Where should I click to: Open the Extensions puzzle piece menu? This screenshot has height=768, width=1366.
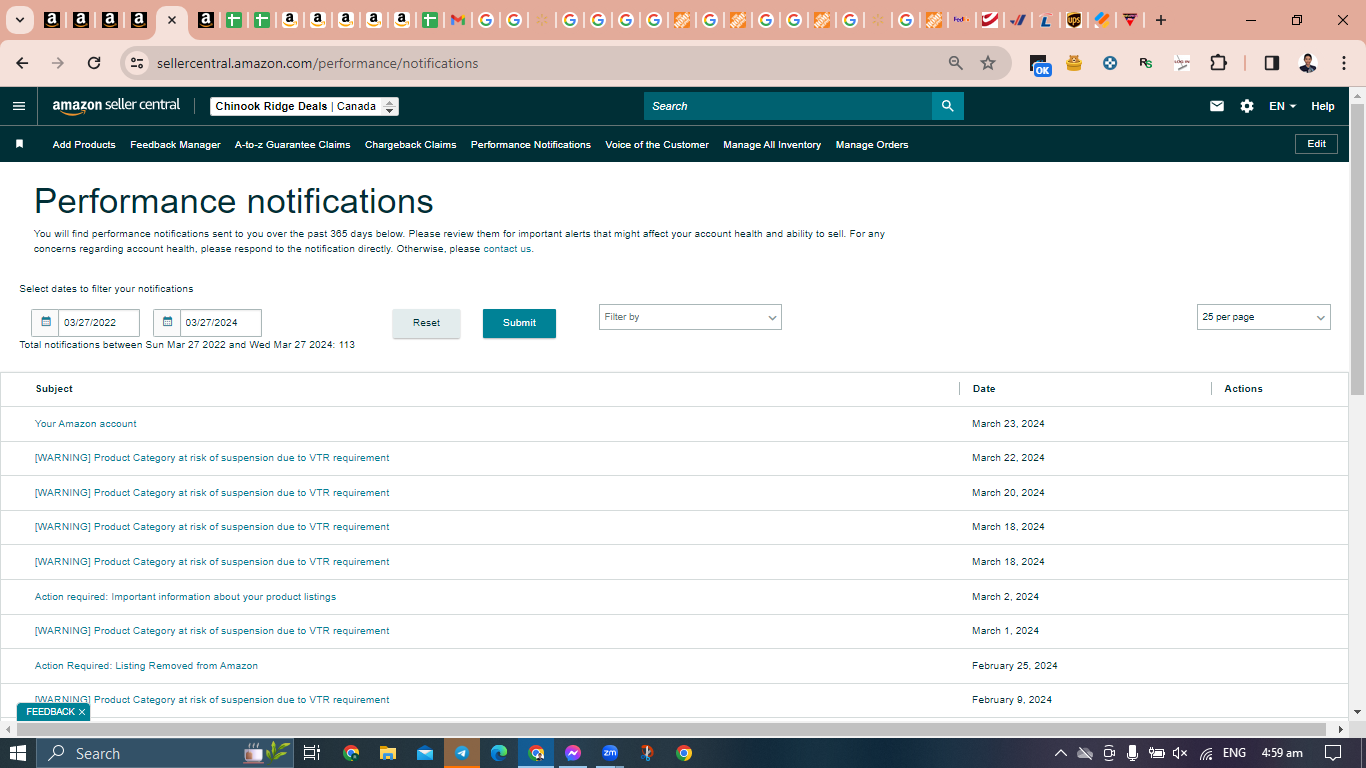[x=1218, y=63]
